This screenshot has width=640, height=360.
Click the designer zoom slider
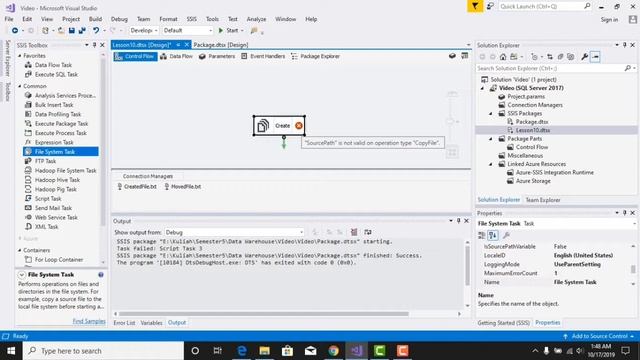coord(452,121)
